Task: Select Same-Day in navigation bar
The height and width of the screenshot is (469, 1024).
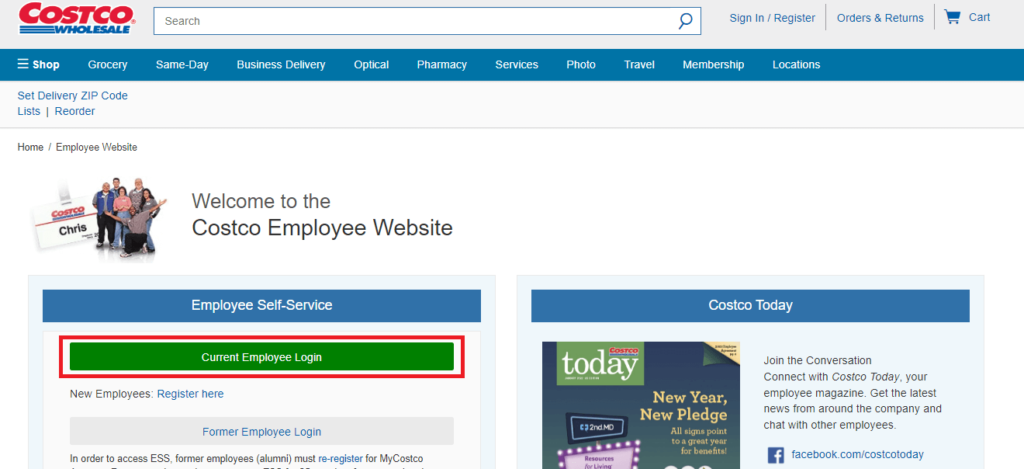Action: tap(182, 65)
